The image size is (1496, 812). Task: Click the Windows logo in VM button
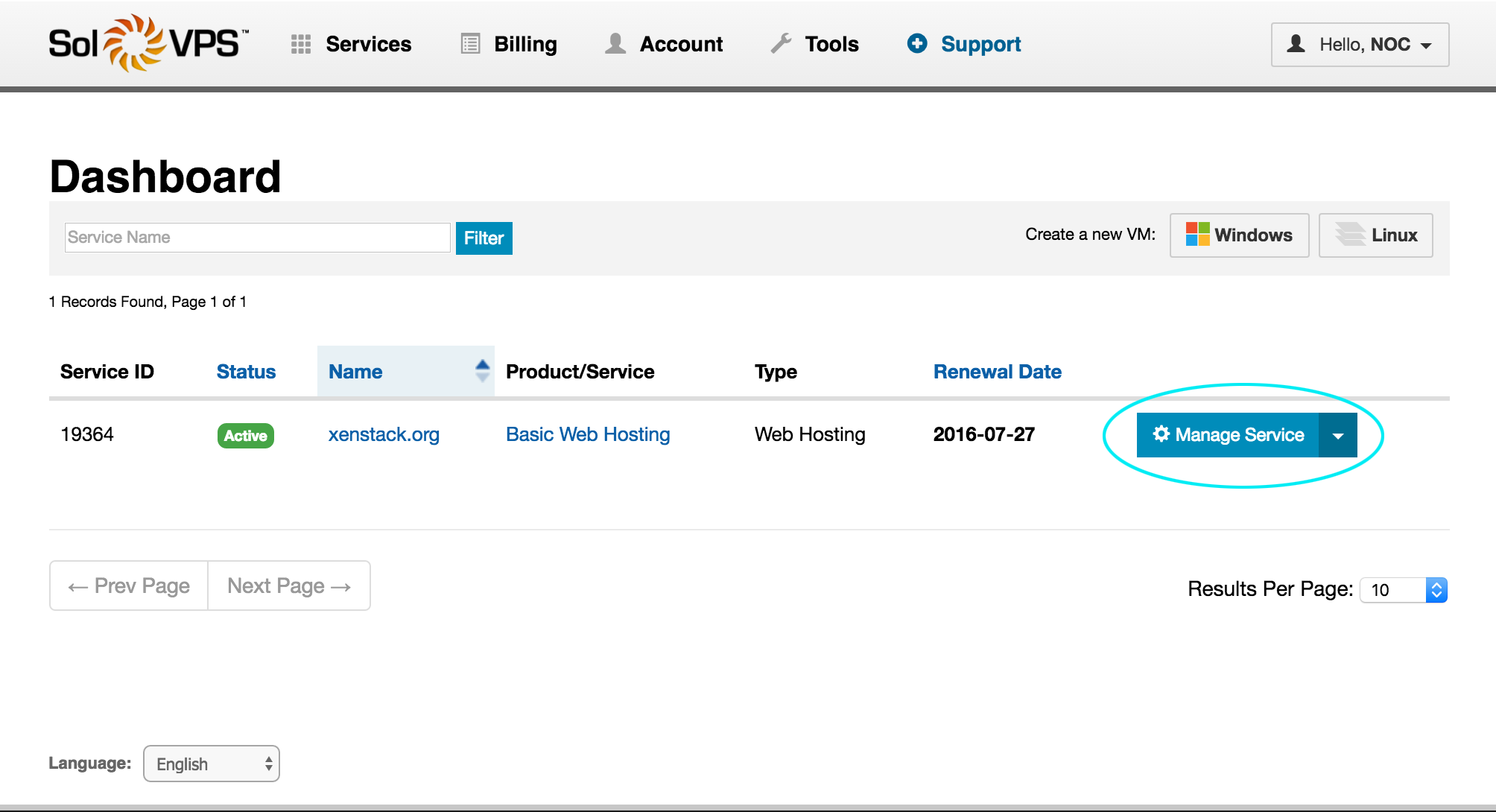click(1197, 235)
